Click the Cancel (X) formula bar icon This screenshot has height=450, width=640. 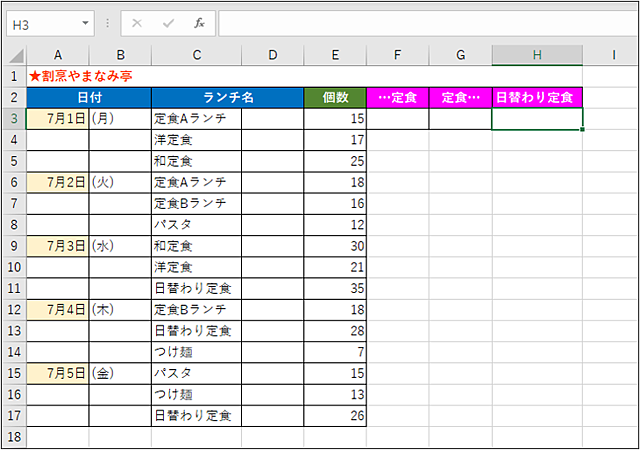tap(137, 23)
